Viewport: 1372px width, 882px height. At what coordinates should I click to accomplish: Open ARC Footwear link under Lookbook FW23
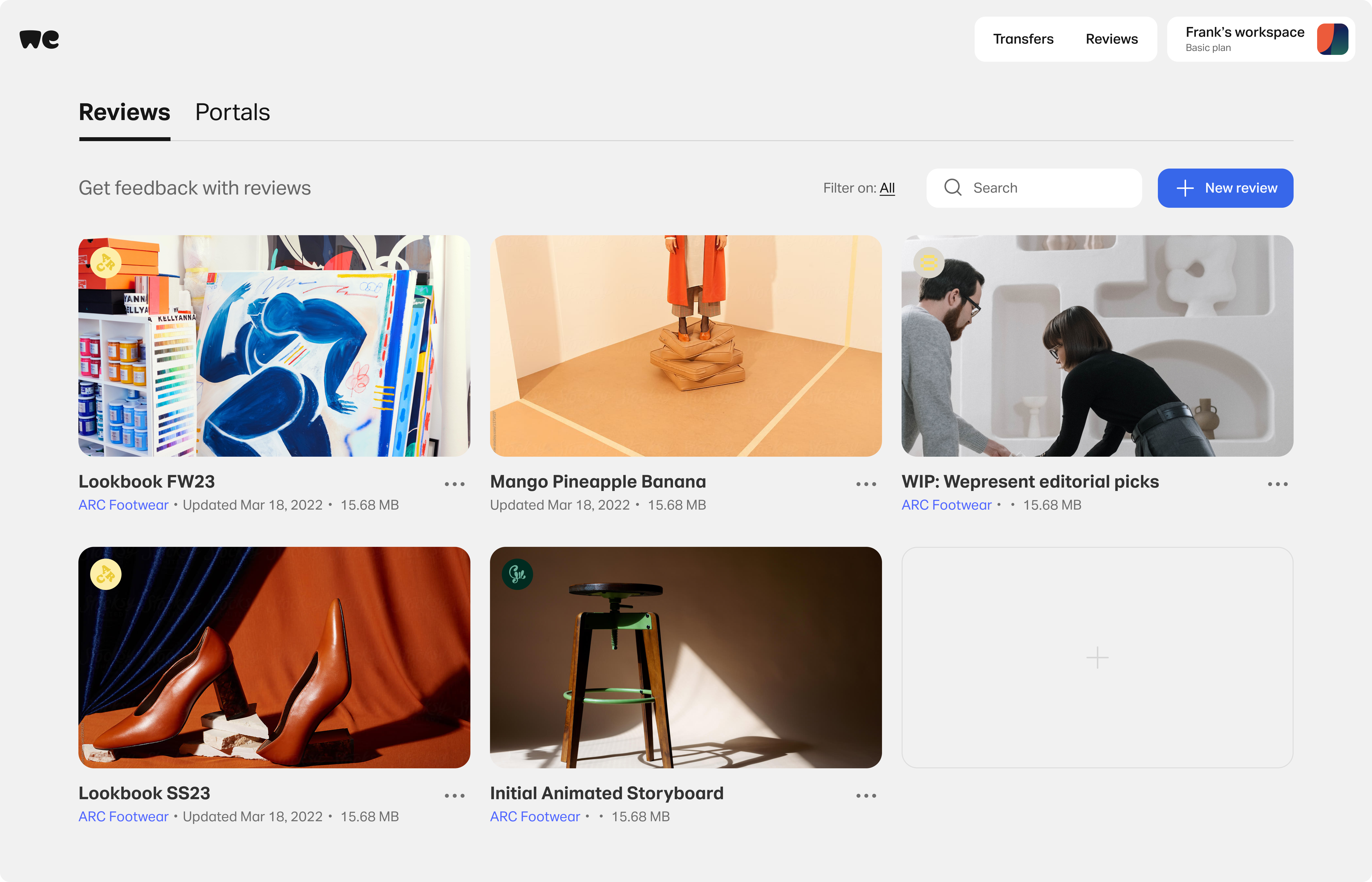click(x=124, y=505)
